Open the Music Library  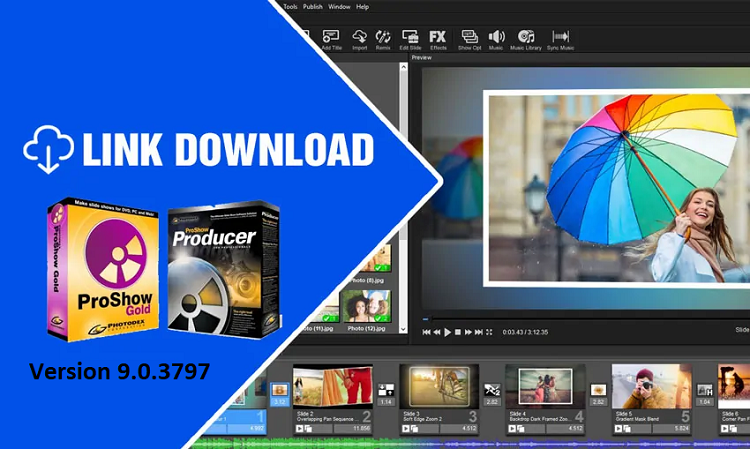tap(526, 40)
